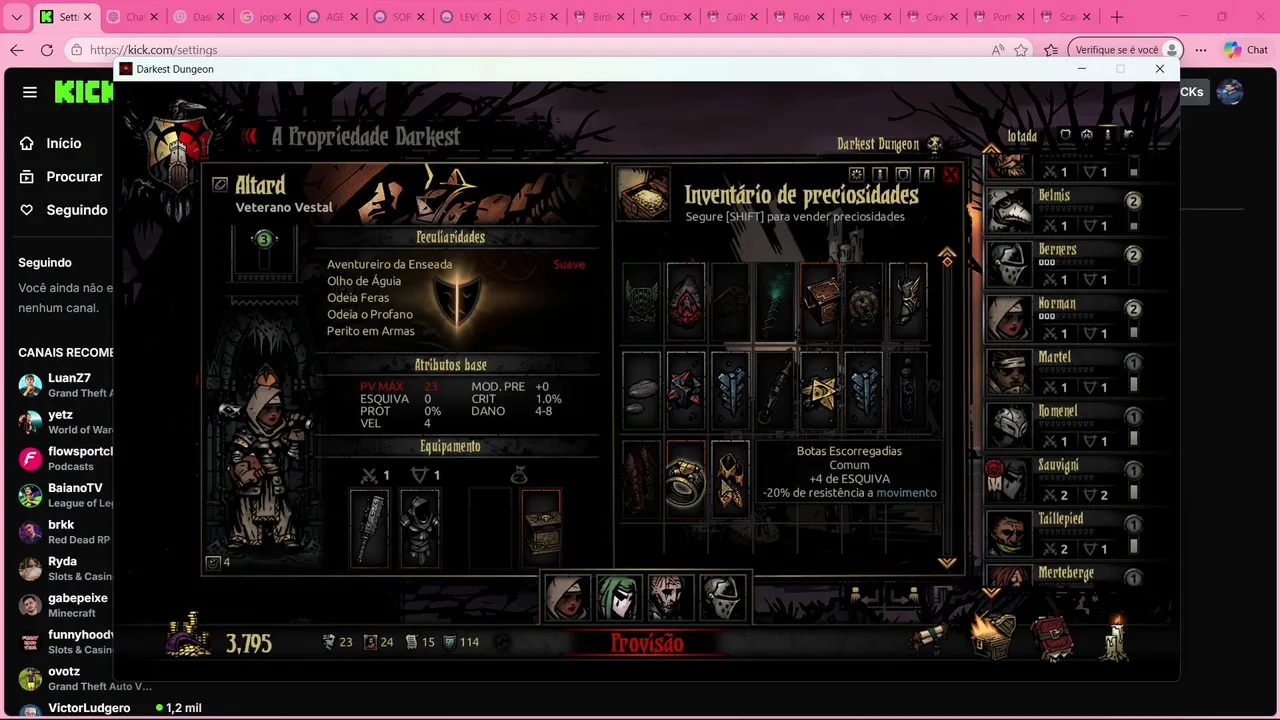Open the BaianoTV recommended channel

[x=64, y=495]
